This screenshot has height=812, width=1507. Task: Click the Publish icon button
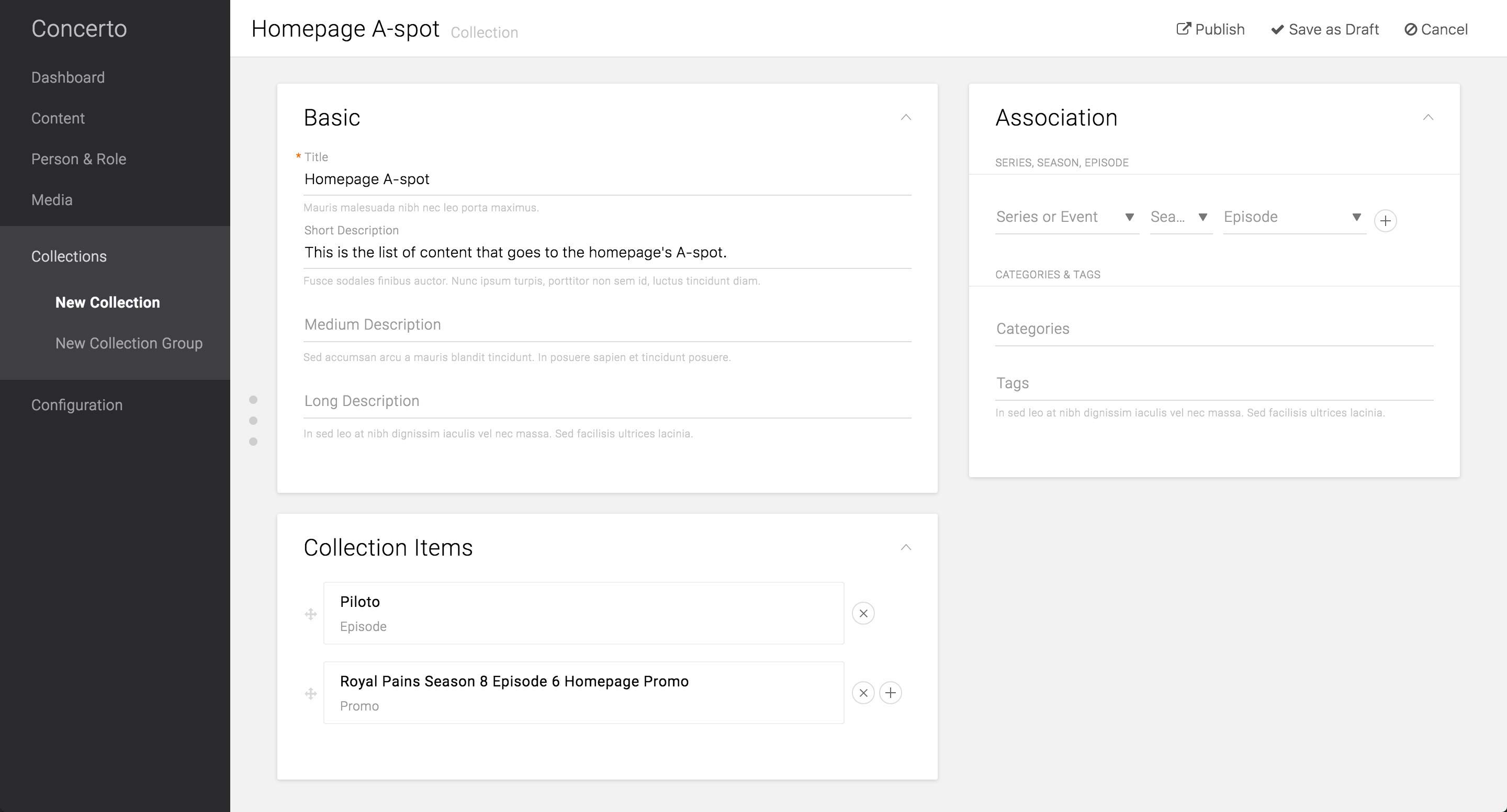coord(1210,29)
